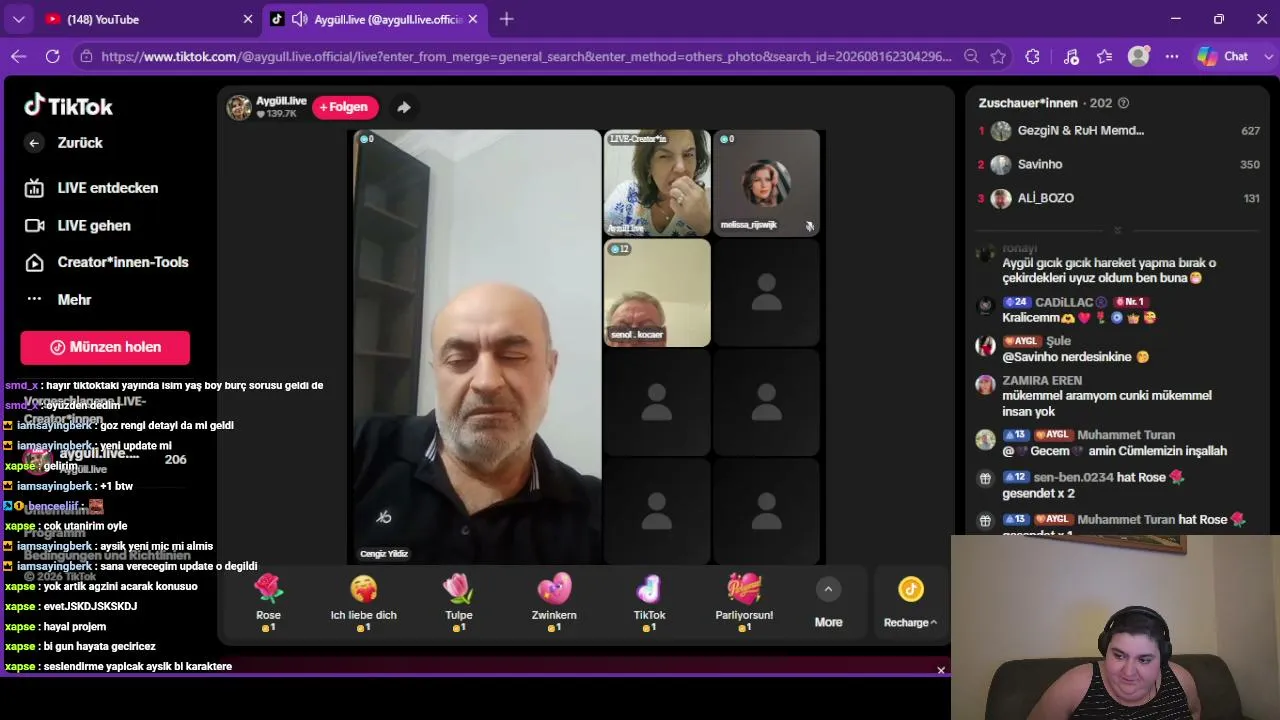Open browser settings and more menu
The image size is (1280, 720).
(1172, 57)
